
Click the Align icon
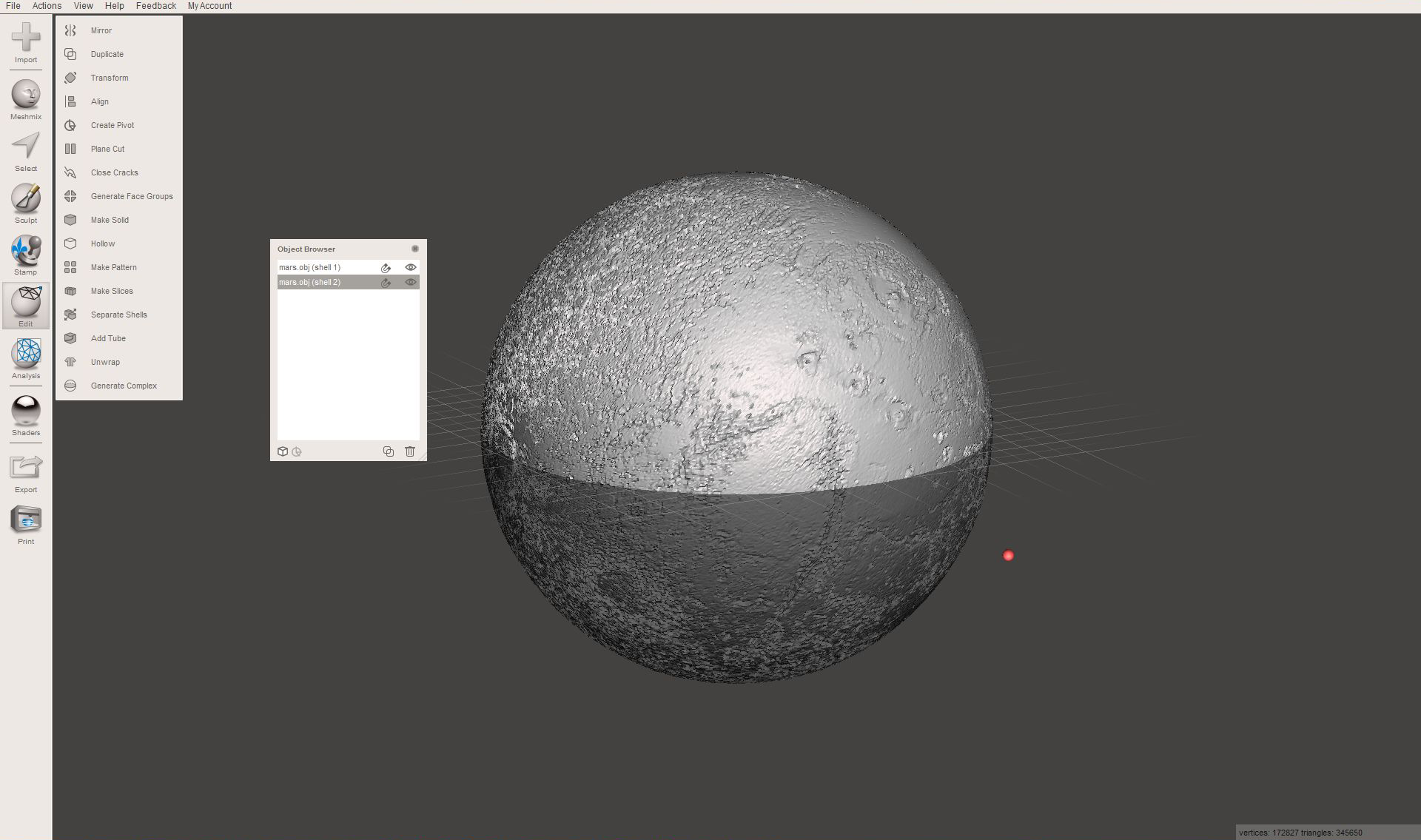coord(70,101)
